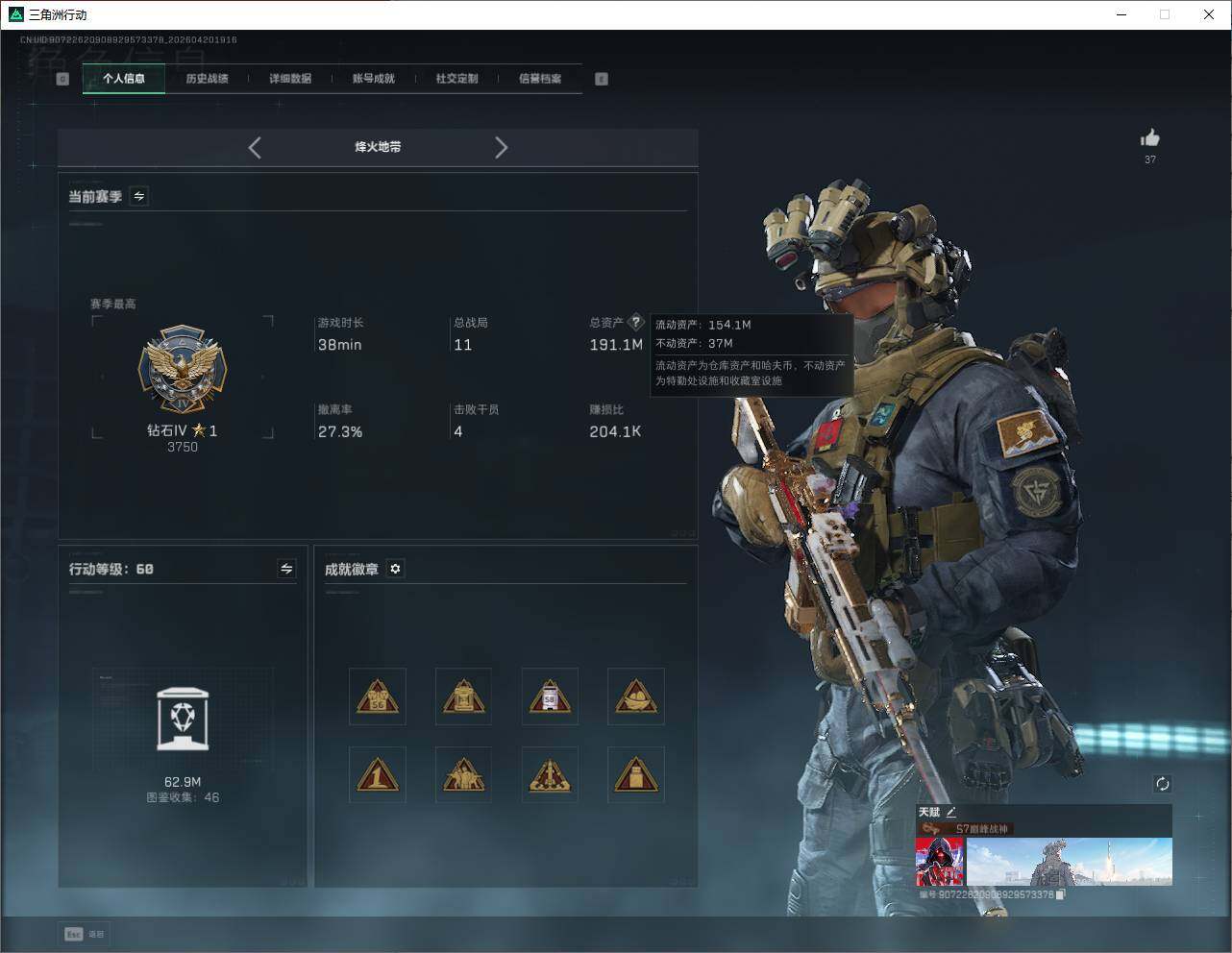Click the 三角洲行动 app icon in title bar
Screen dimensions: 1232x953
pos(15,14)
